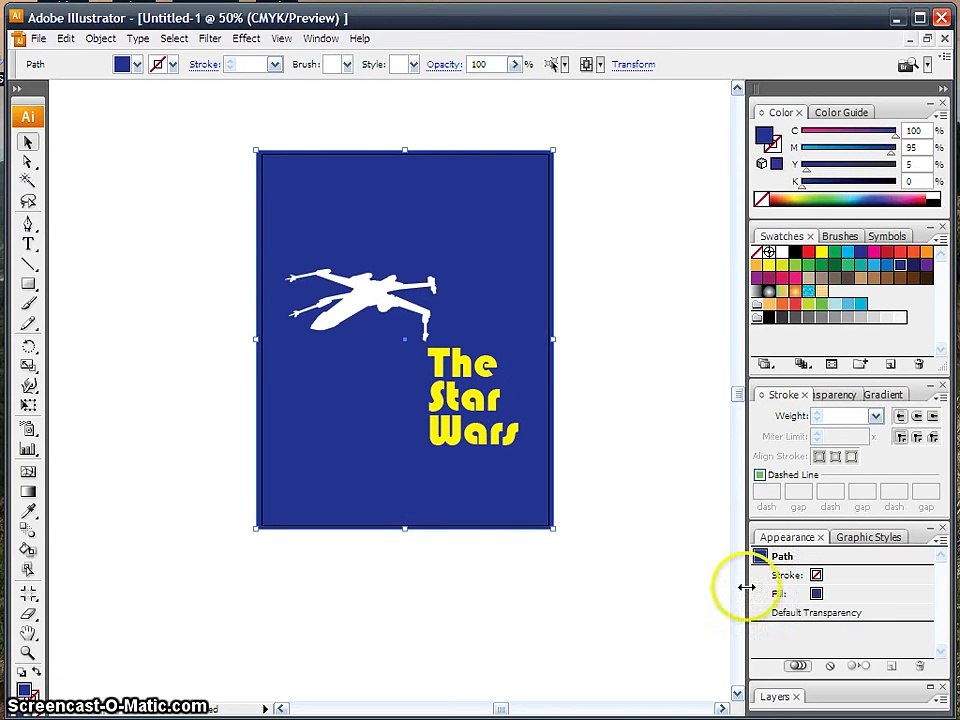
Task: Select the Eyedropper tool
Action: 28,511
